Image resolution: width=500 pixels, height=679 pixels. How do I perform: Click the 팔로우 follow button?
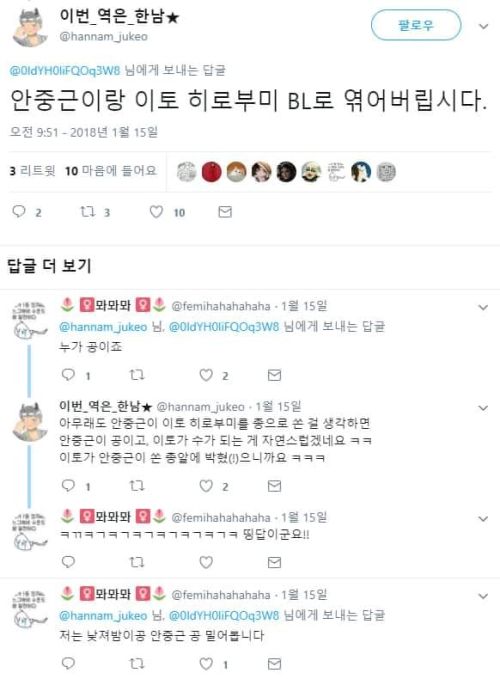coord(416,26)
